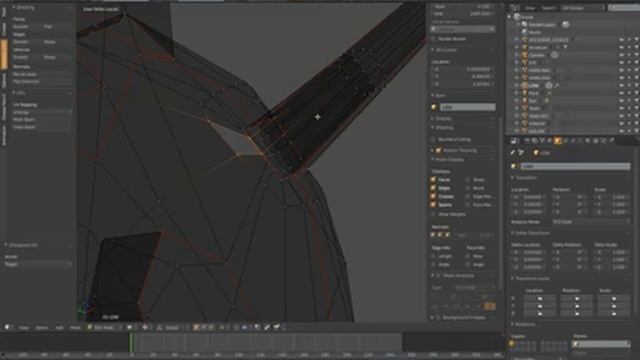This screenshot has width=640, height=360.
Task: Click the green current frame marker in timeline
Action: click(x=131, y=342)
